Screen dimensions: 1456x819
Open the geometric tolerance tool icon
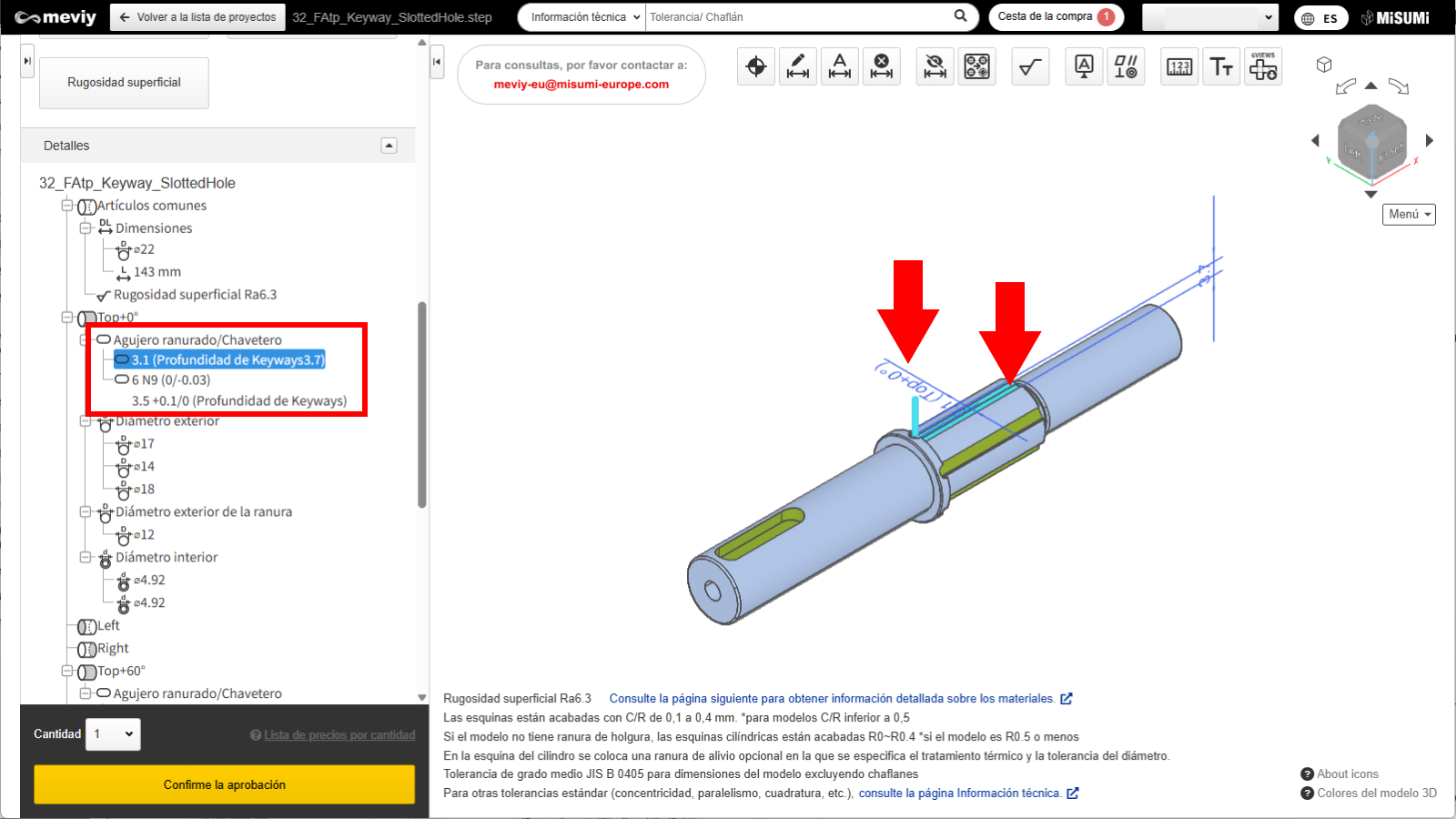(x=1126, y=66)
